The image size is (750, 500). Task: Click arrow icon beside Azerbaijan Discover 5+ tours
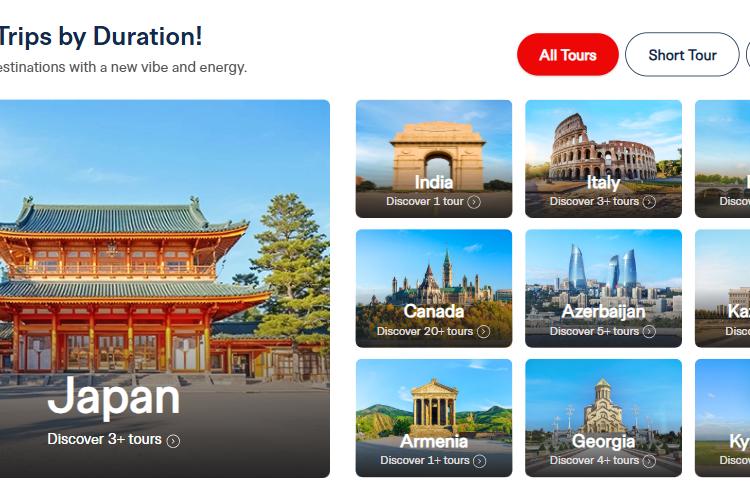(x=649, y=332)
